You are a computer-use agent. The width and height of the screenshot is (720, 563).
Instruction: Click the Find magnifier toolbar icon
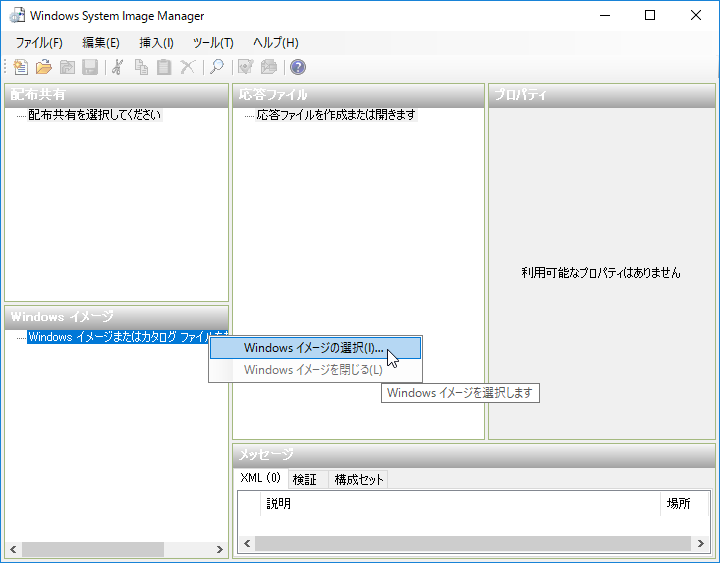tap(216, 67)
